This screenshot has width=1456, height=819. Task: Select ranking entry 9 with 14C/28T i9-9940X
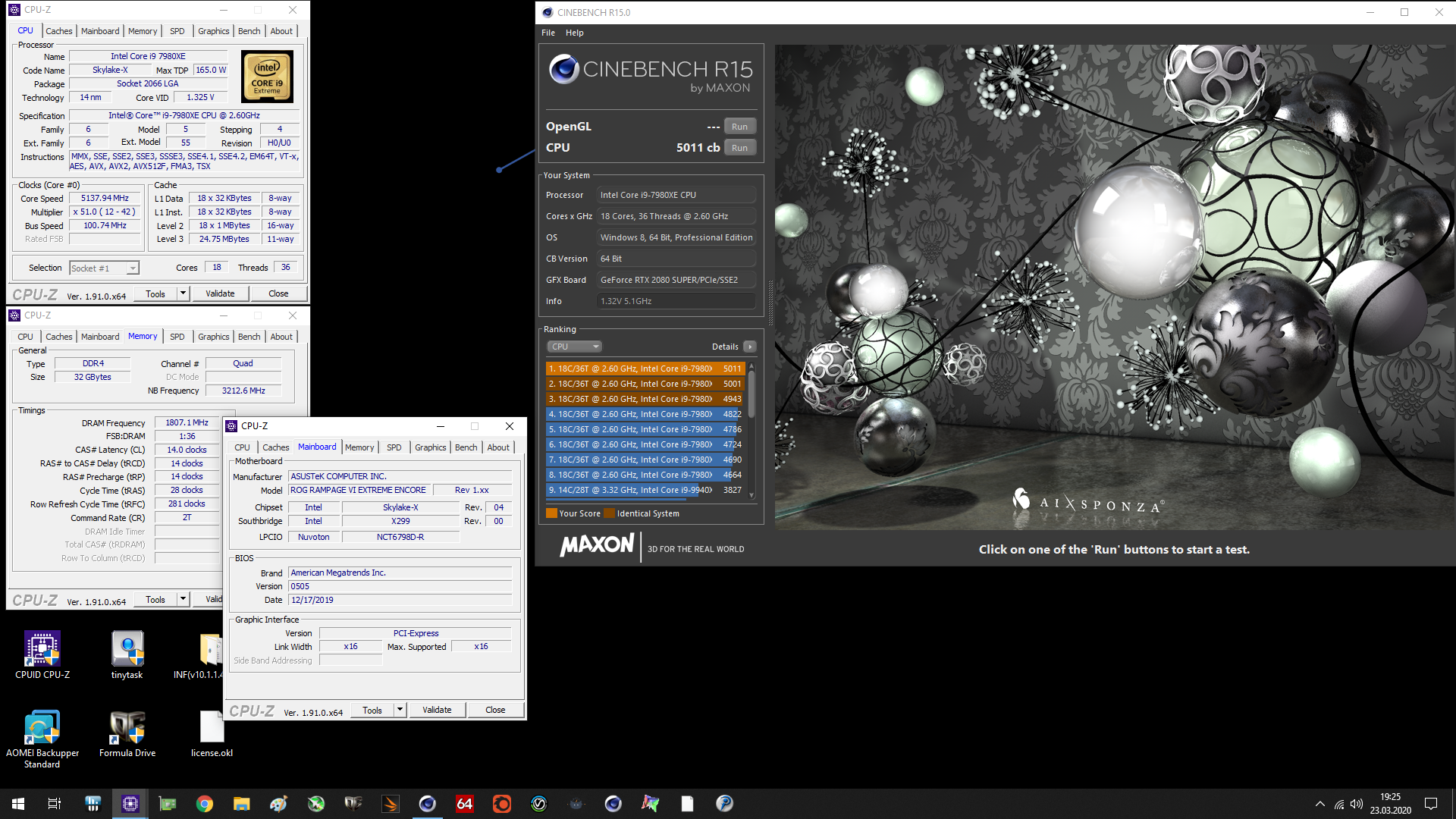point(645,490)
